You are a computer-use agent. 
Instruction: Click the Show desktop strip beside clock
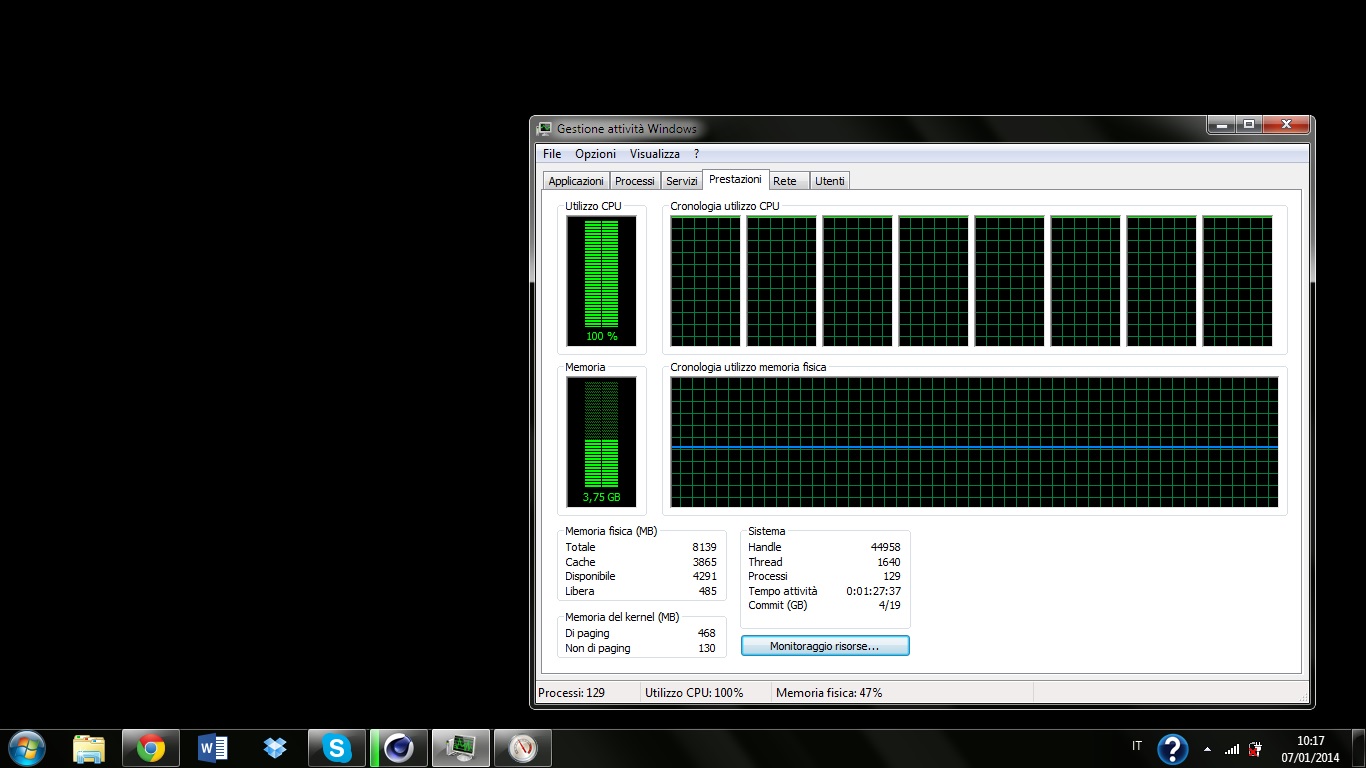pyautogui.click(x=1359, y=748)
